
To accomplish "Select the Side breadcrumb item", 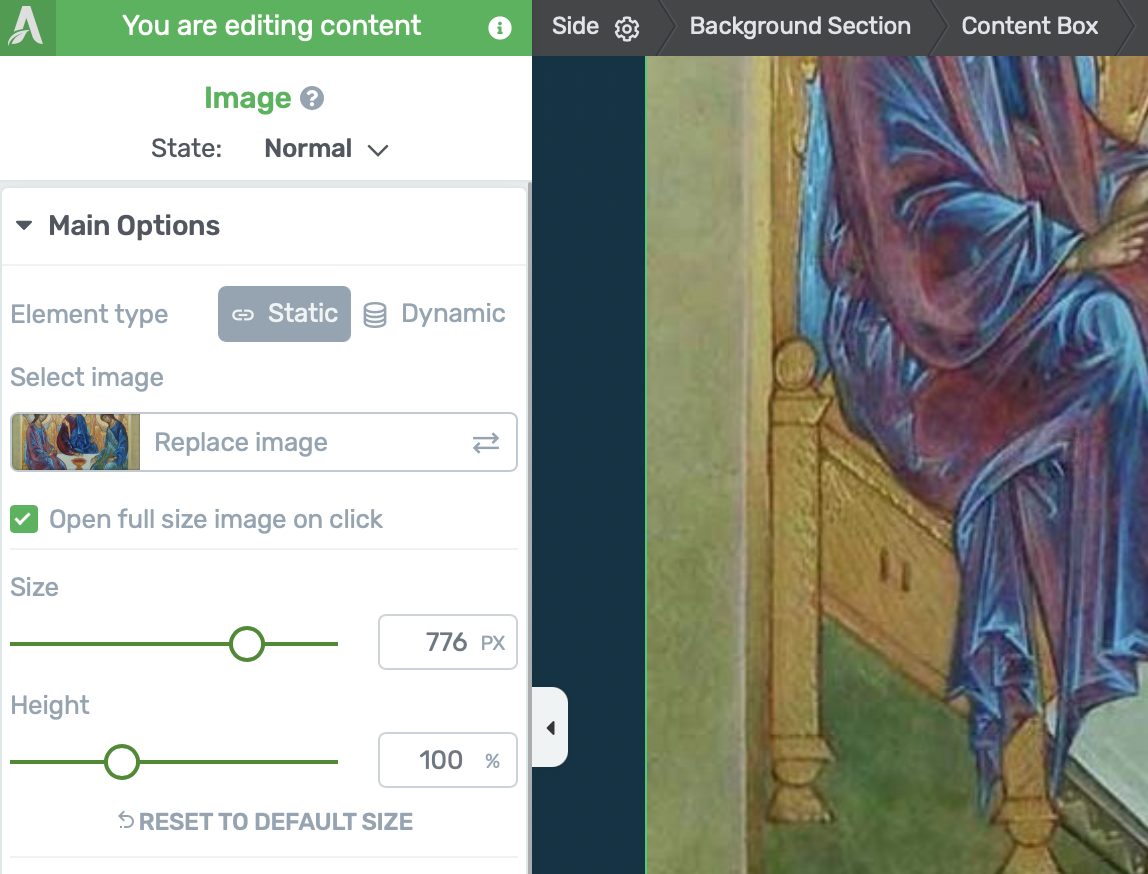I will 575,26.
